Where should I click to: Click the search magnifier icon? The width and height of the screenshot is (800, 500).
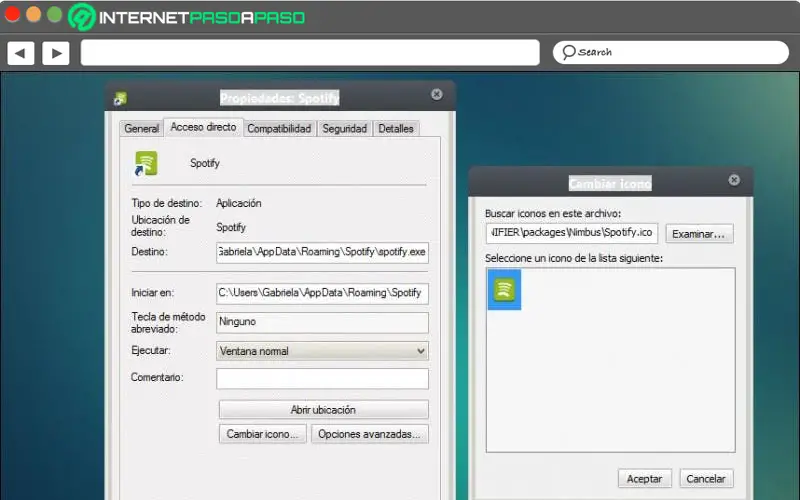point(568,52)
